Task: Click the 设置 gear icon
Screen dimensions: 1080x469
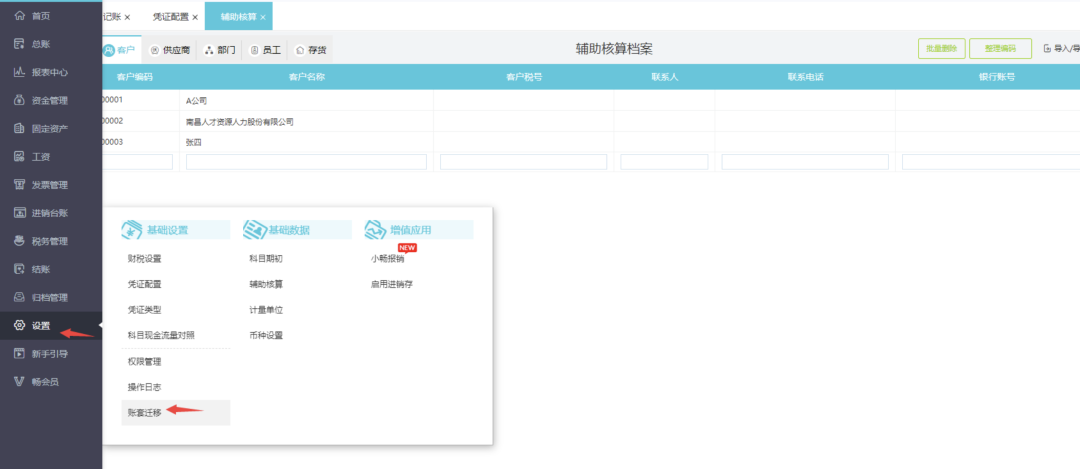Action: [x=20, y=325]
